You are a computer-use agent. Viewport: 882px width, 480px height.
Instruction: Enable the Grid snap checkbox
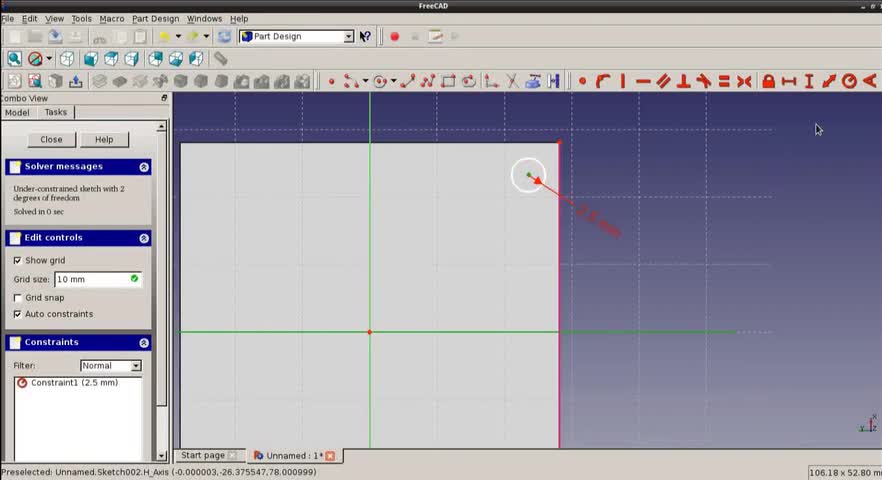17,298
